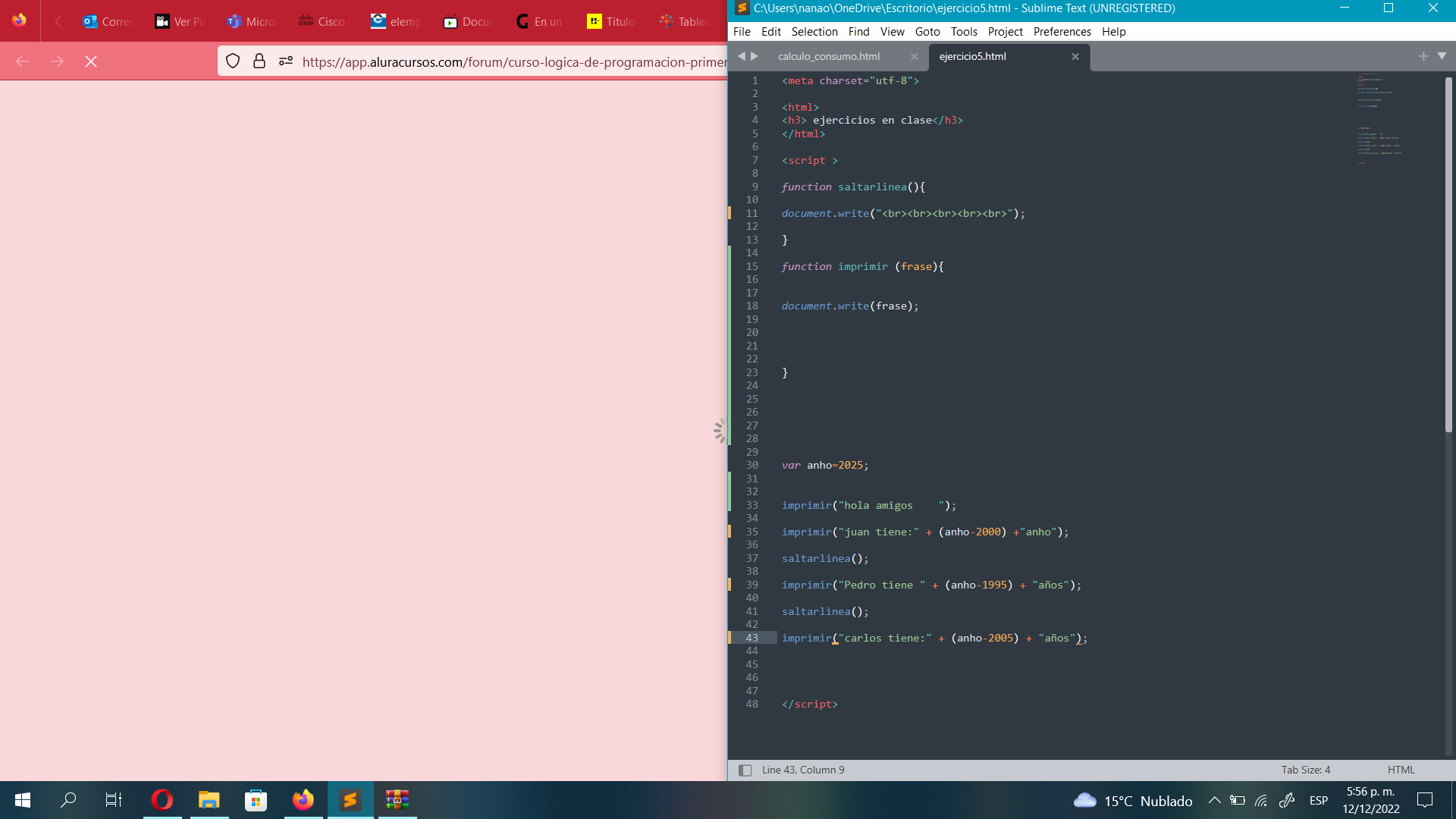Switch to Firefox from taskbar

303,800
